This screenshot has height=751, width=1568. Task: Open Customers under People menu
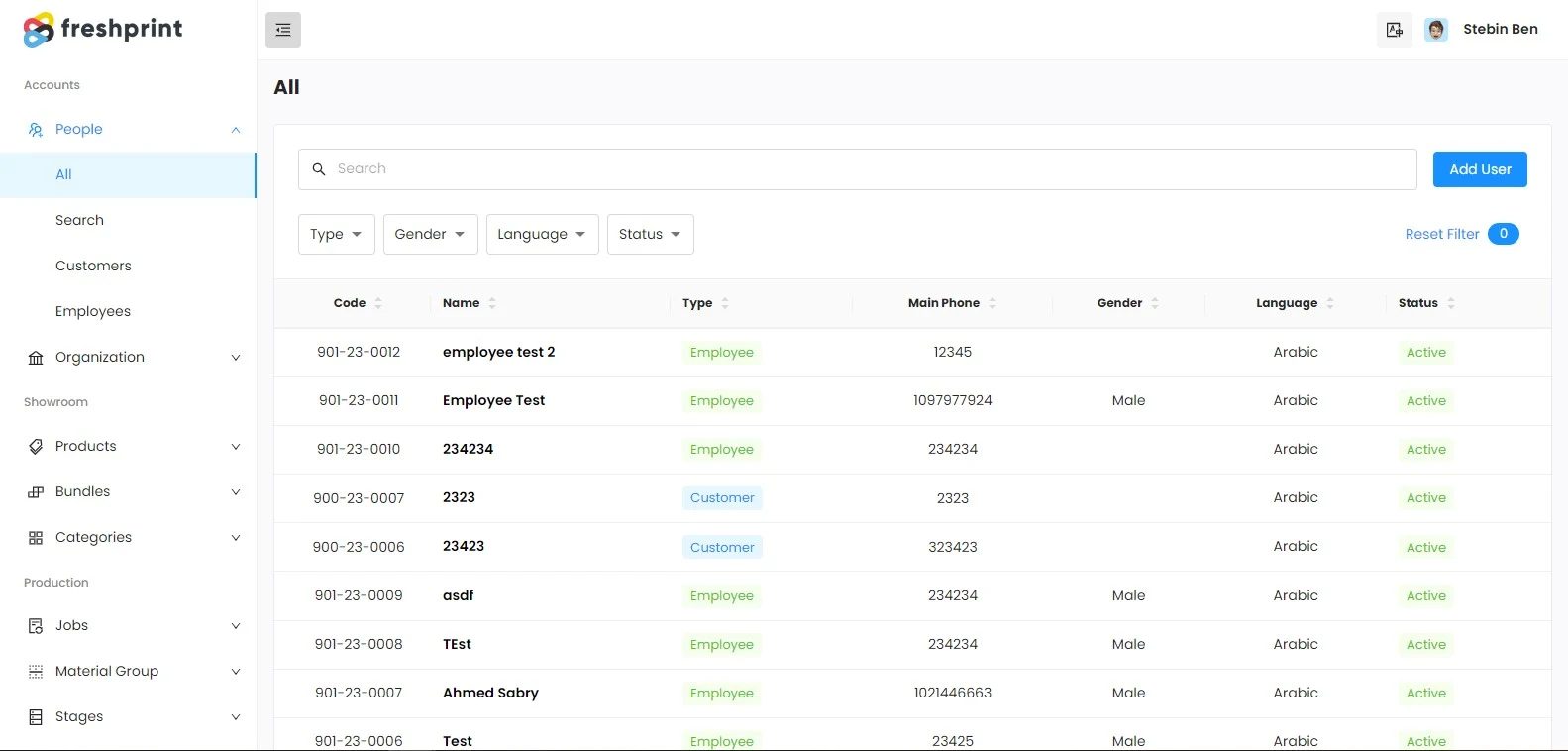[x=128, y=266]
